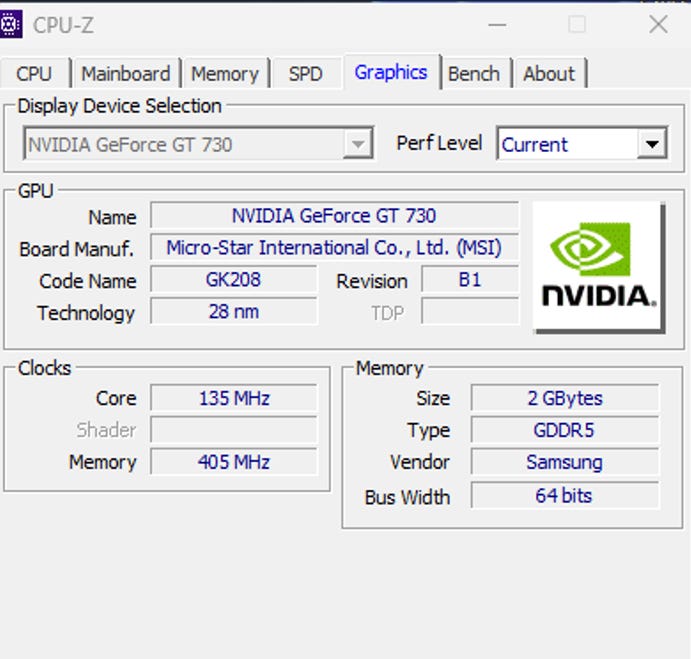Click the empty TDP field
The image size is (691, 659).
(x=470, y=312)
